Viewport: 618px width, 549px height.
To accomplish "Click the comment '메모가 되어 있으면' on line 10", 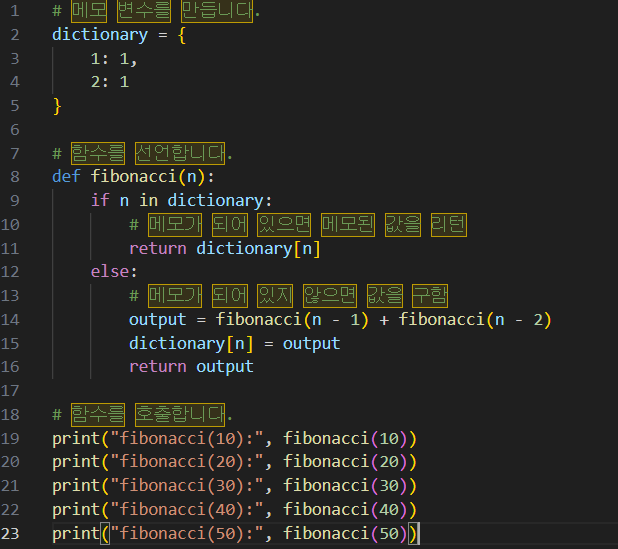I will pyautogui.click(x=229, y=225).
